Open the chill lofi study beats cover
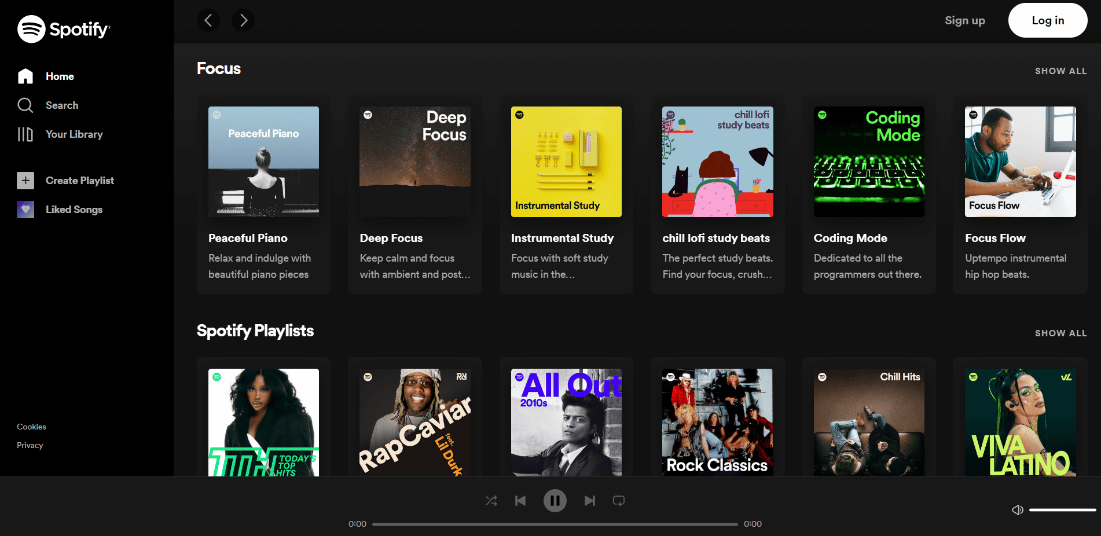Image resolution: width=1101 pixels, height=536 pixels. pos(718,162)
